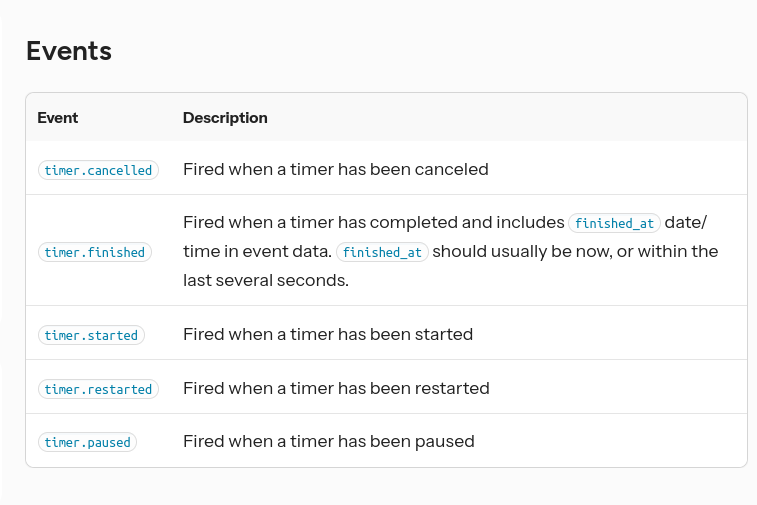Click "Fired when a timer has been paused" text

click(x=328, y=441)
